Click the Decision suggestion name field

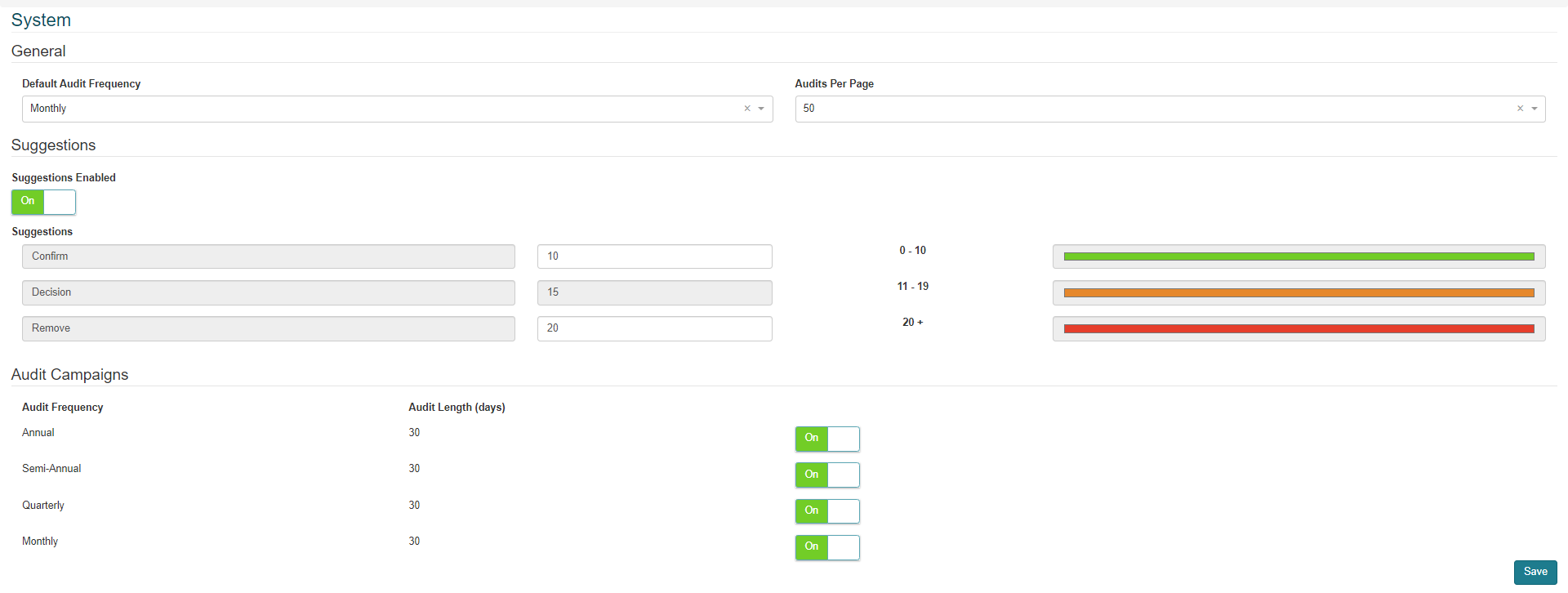click(x=268, y=292)
